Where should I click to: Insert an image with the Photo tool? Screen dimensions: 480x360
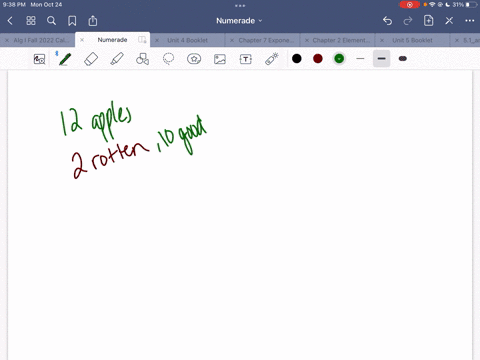tap(220, 59)
